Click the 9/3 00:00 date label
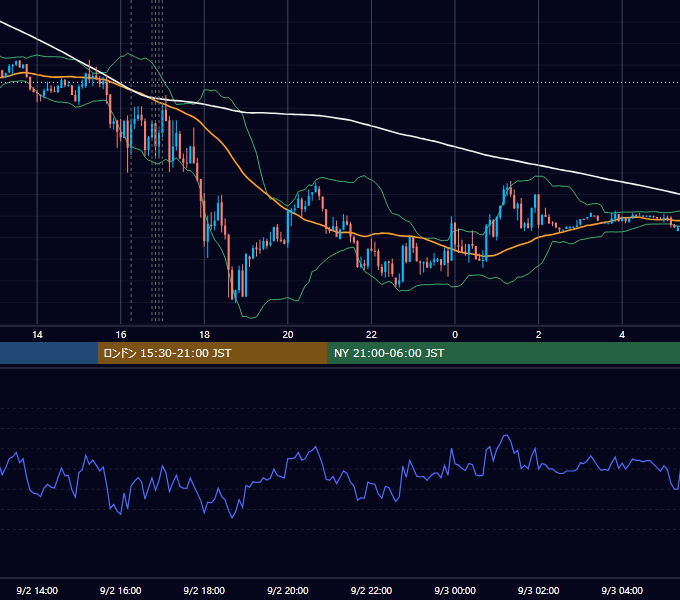This screenshot has width=680, height=600. point(455,591)
